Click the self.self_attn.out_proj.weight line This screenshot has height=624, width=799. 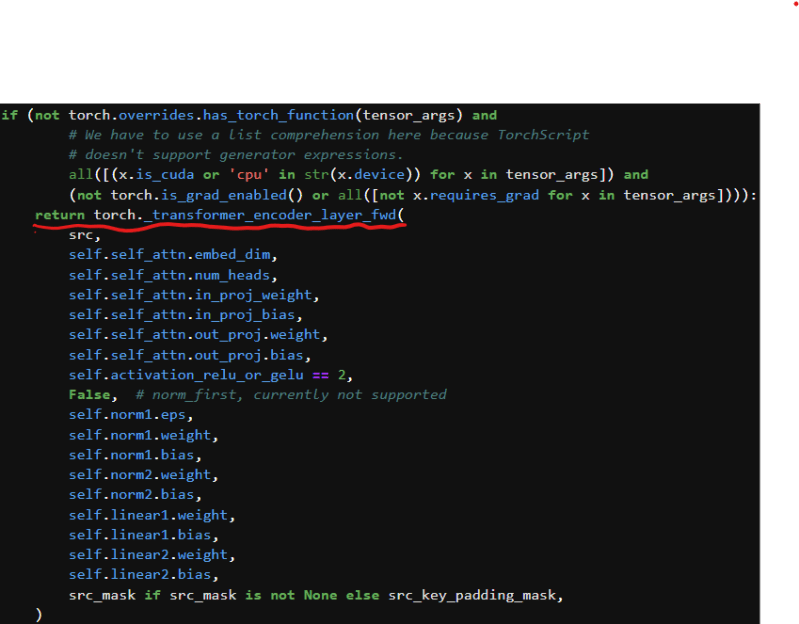point(198,335)
